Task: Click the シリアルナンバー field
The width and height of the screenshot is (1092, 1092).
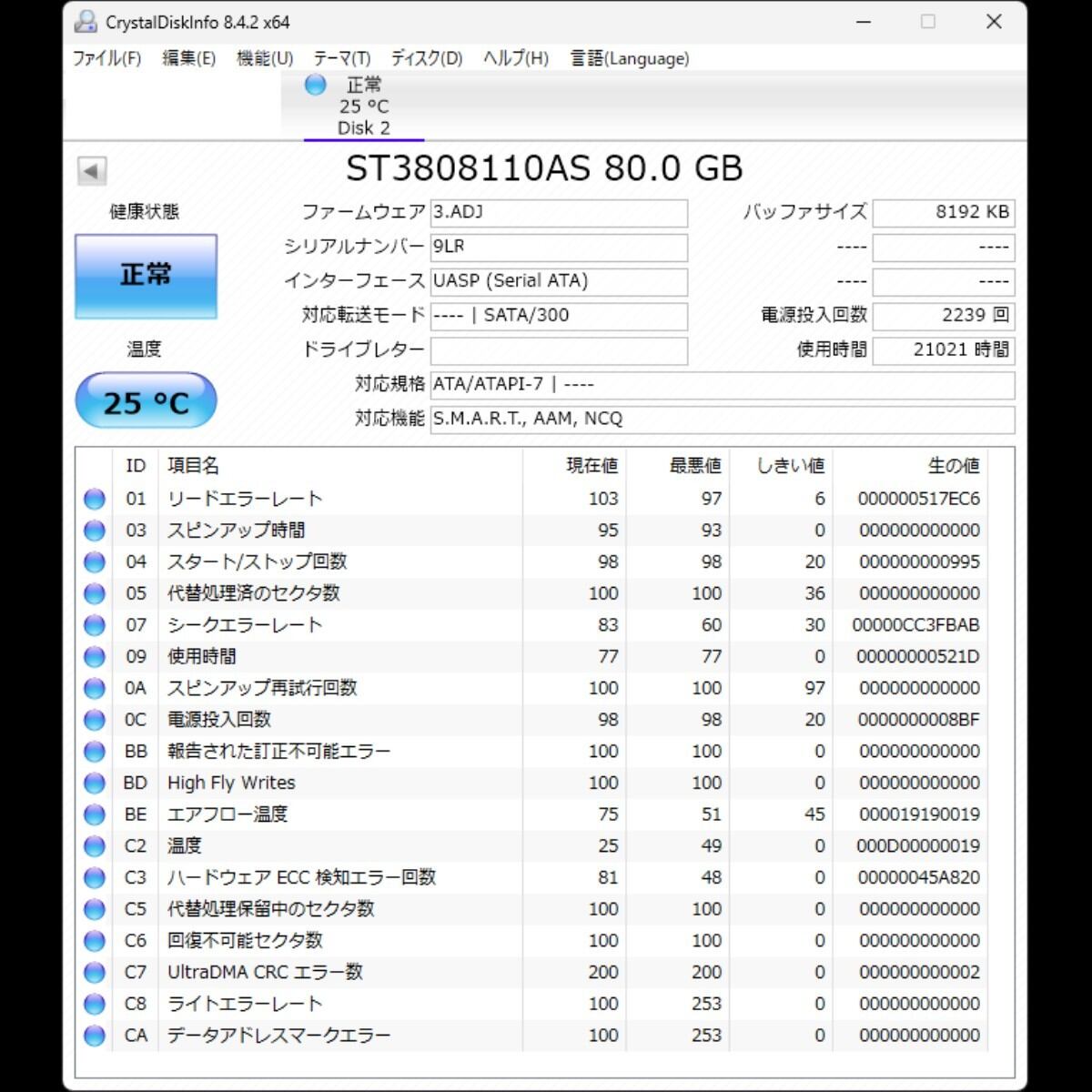Action: 558,247
